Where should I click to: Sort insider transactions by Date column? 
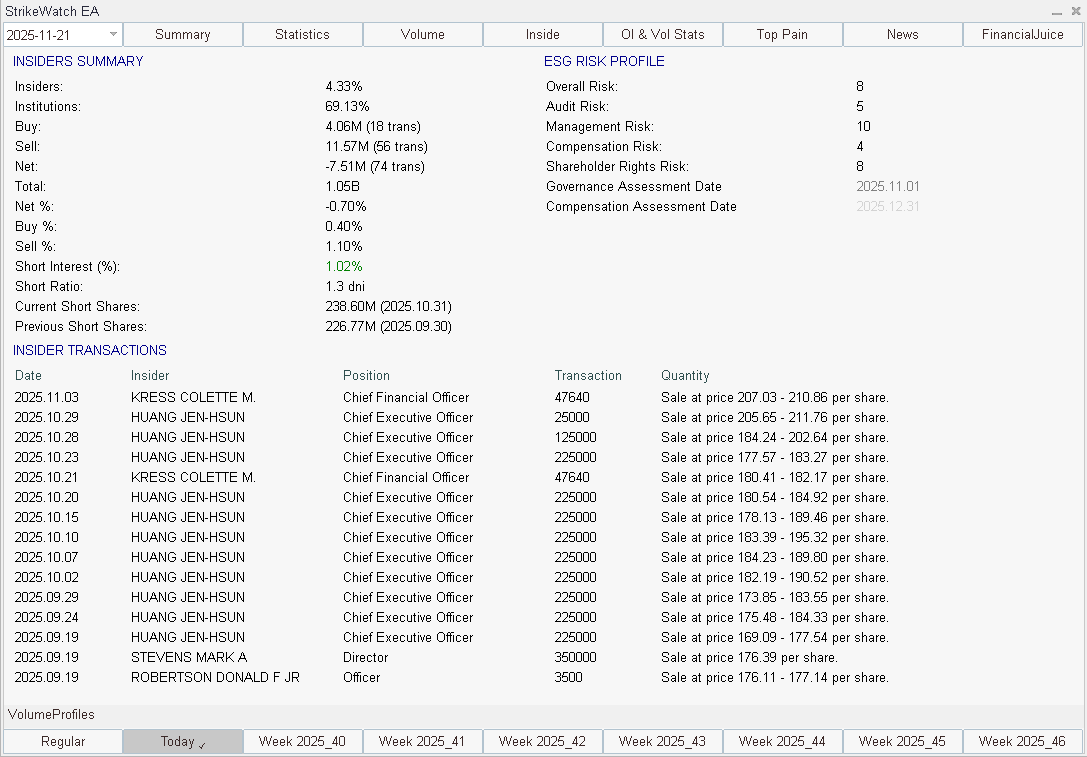(26, 375)
